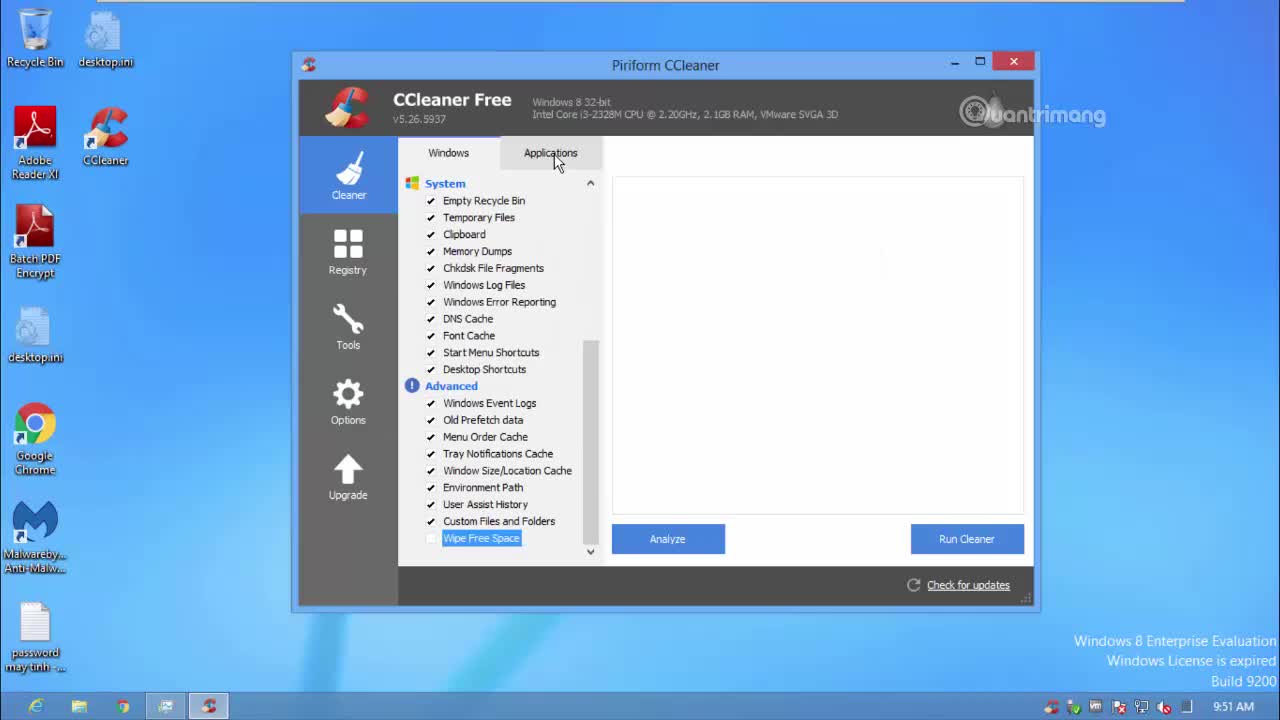The width and height of the screenshot is (1280, 720).
Task: Click the blue info icon beside Advanced
Action: coord(412,386)
